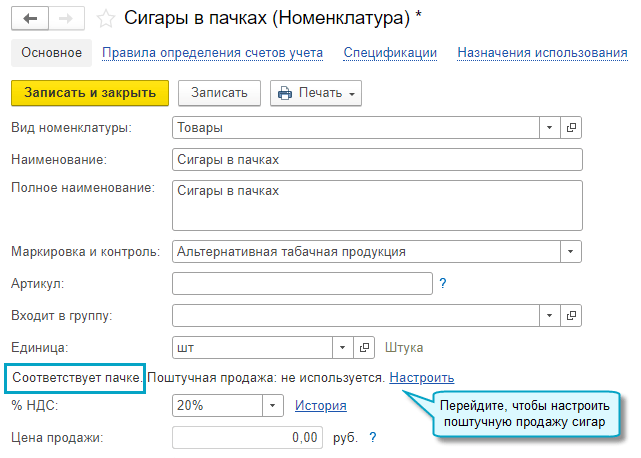Viewport: 641px width, 458px height.
Task: Open the История link next to НДС
Action: [320, 406]
